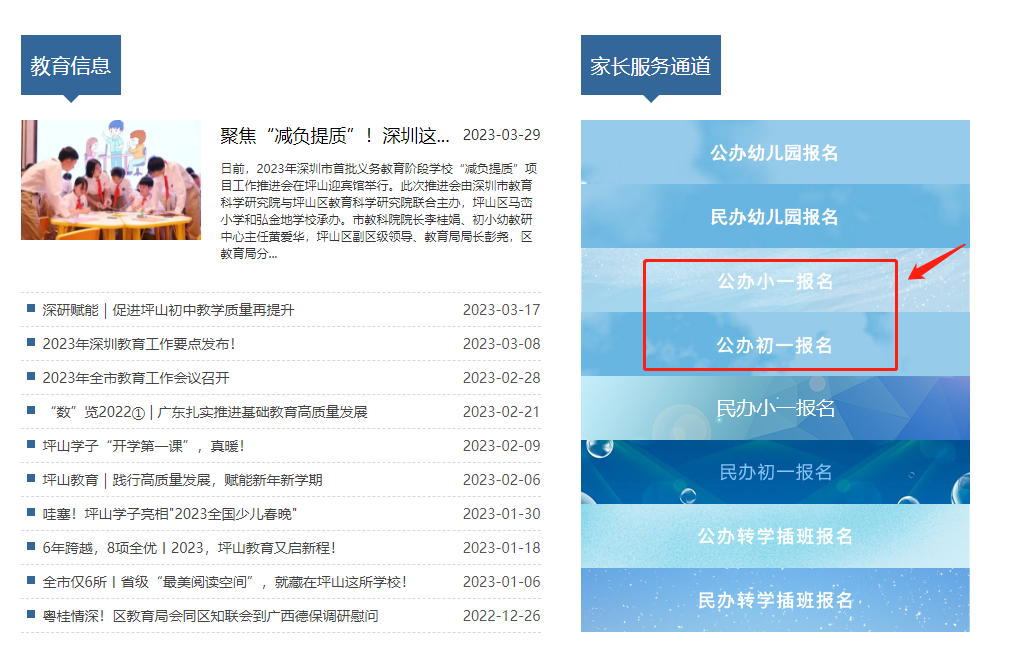Open the 民办小一报名 banner
Viewport: 1013px width, 654px height.
point(775,408)
